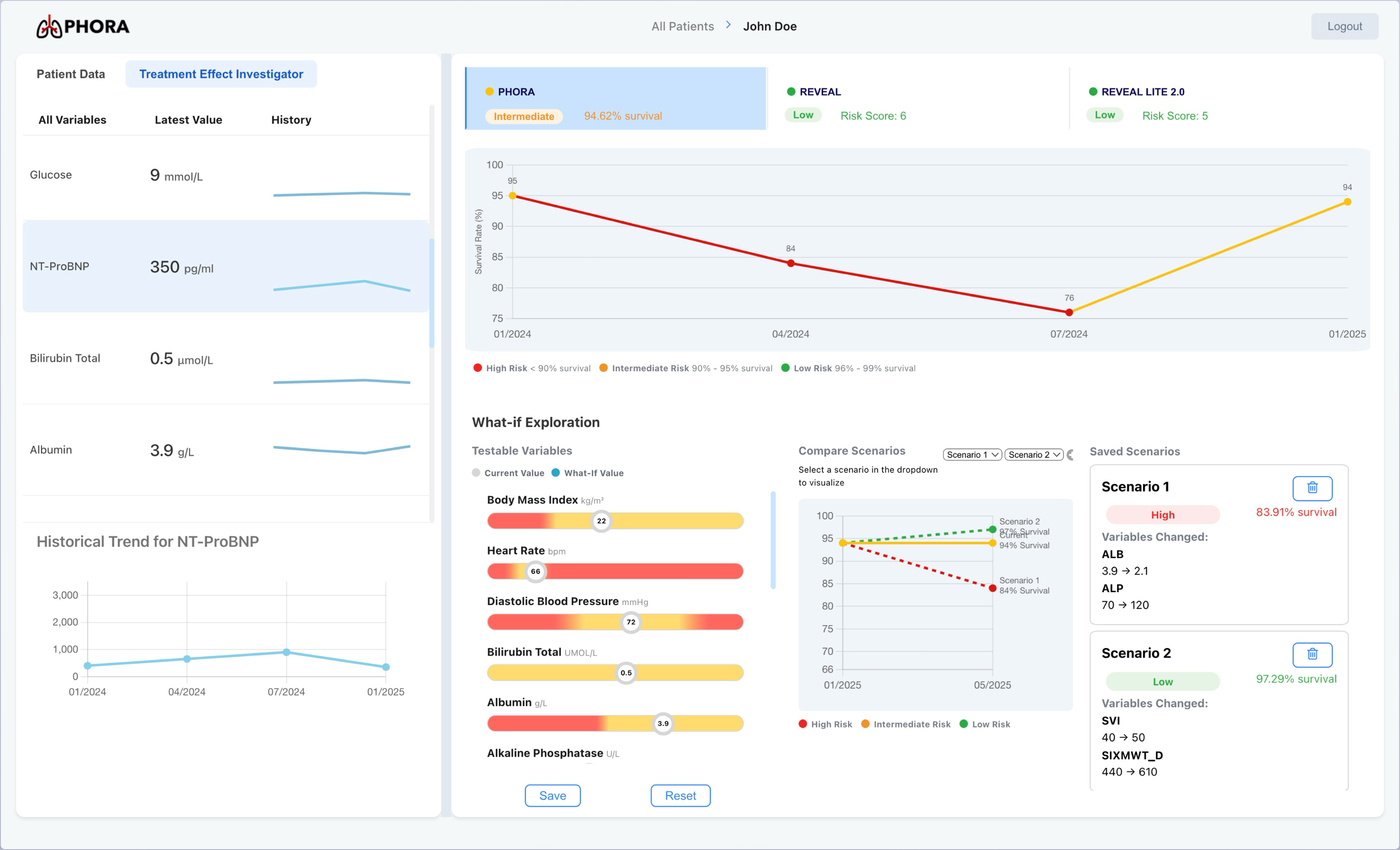Reset the what-if variables
The height and width of the screenshot is (850, 1400).
click(x=680, y=795)
